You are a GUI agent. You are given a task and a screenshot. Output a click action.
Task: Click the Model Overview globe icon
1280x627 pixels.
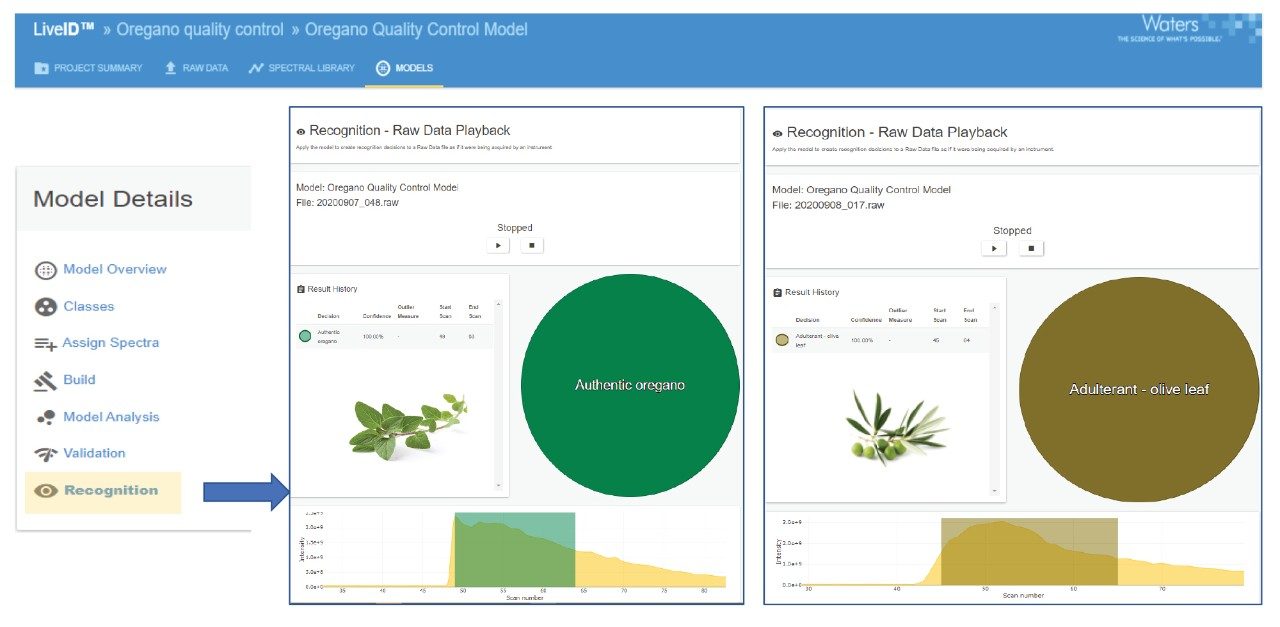tap(46, 270)
